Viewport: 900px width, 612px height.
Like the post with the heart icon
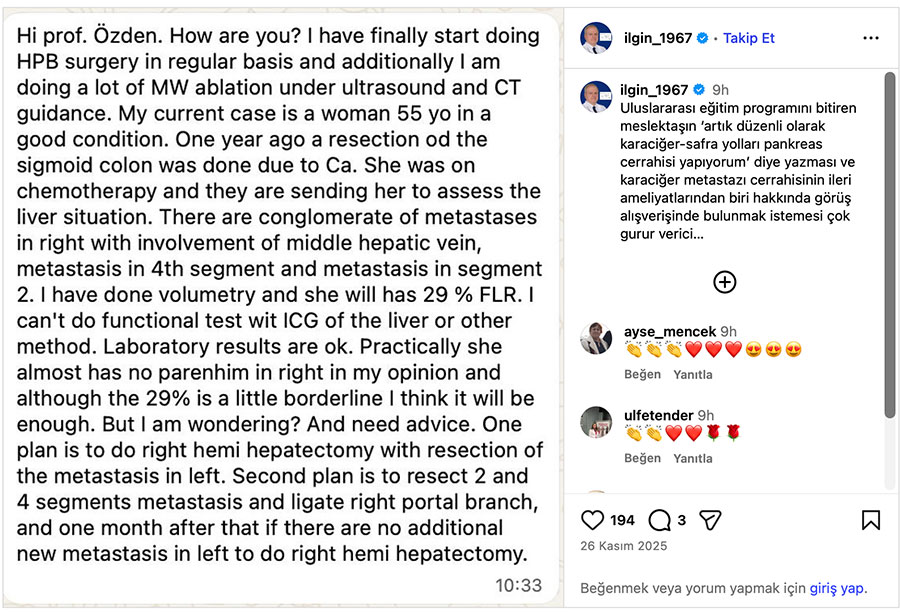point(593,520)
